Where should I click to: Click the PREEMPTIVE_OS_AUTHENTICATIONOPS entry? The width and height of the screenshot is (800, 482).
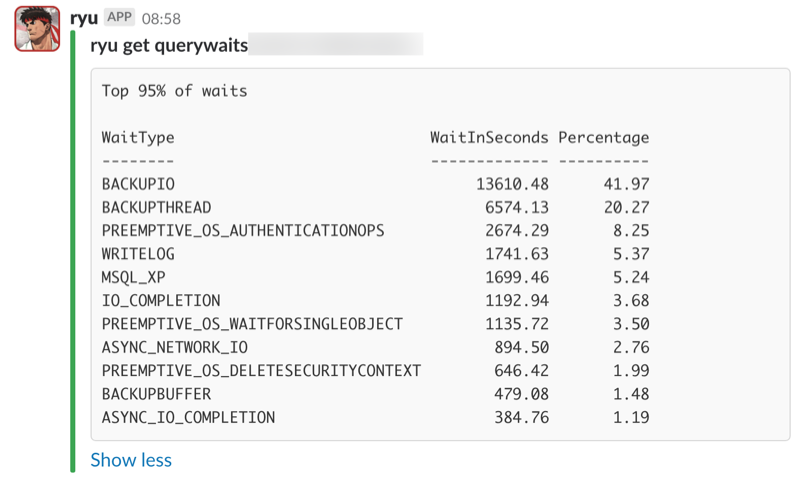point(243,231)
